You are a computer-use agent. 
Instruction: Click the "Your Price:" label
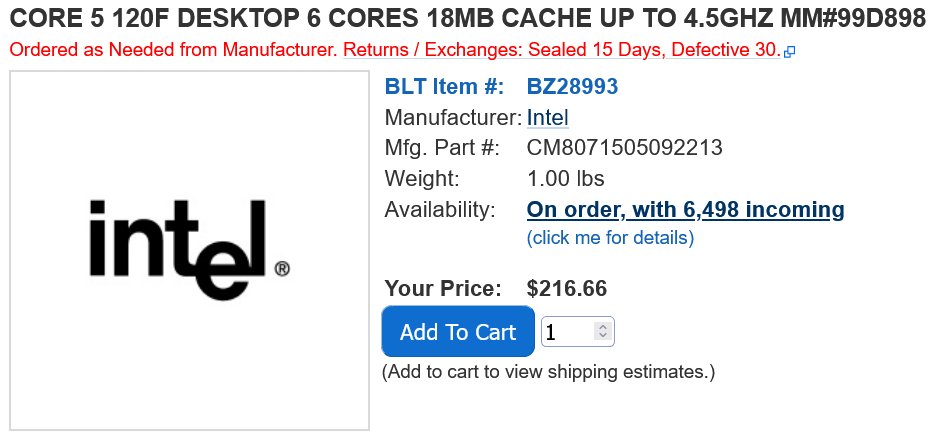(x=443, y=289)
